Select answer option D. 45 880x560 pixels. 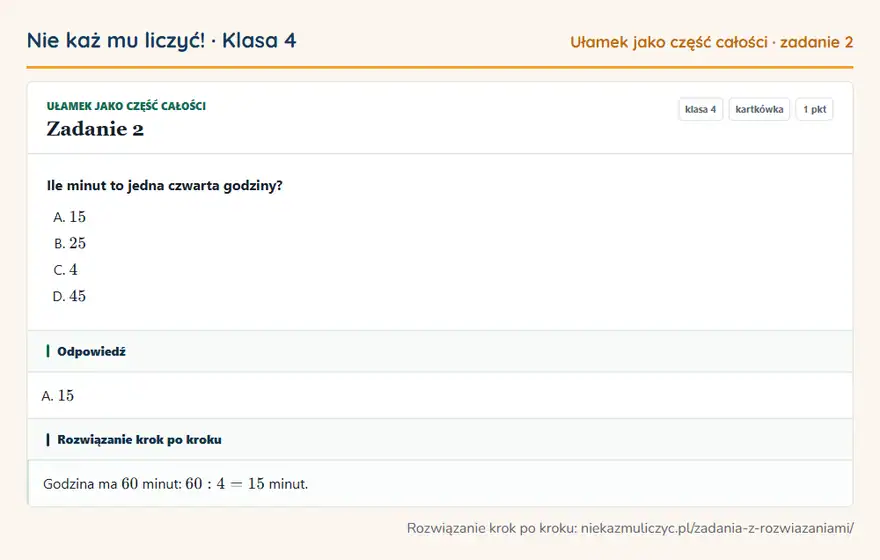click(x=69, y=296)
